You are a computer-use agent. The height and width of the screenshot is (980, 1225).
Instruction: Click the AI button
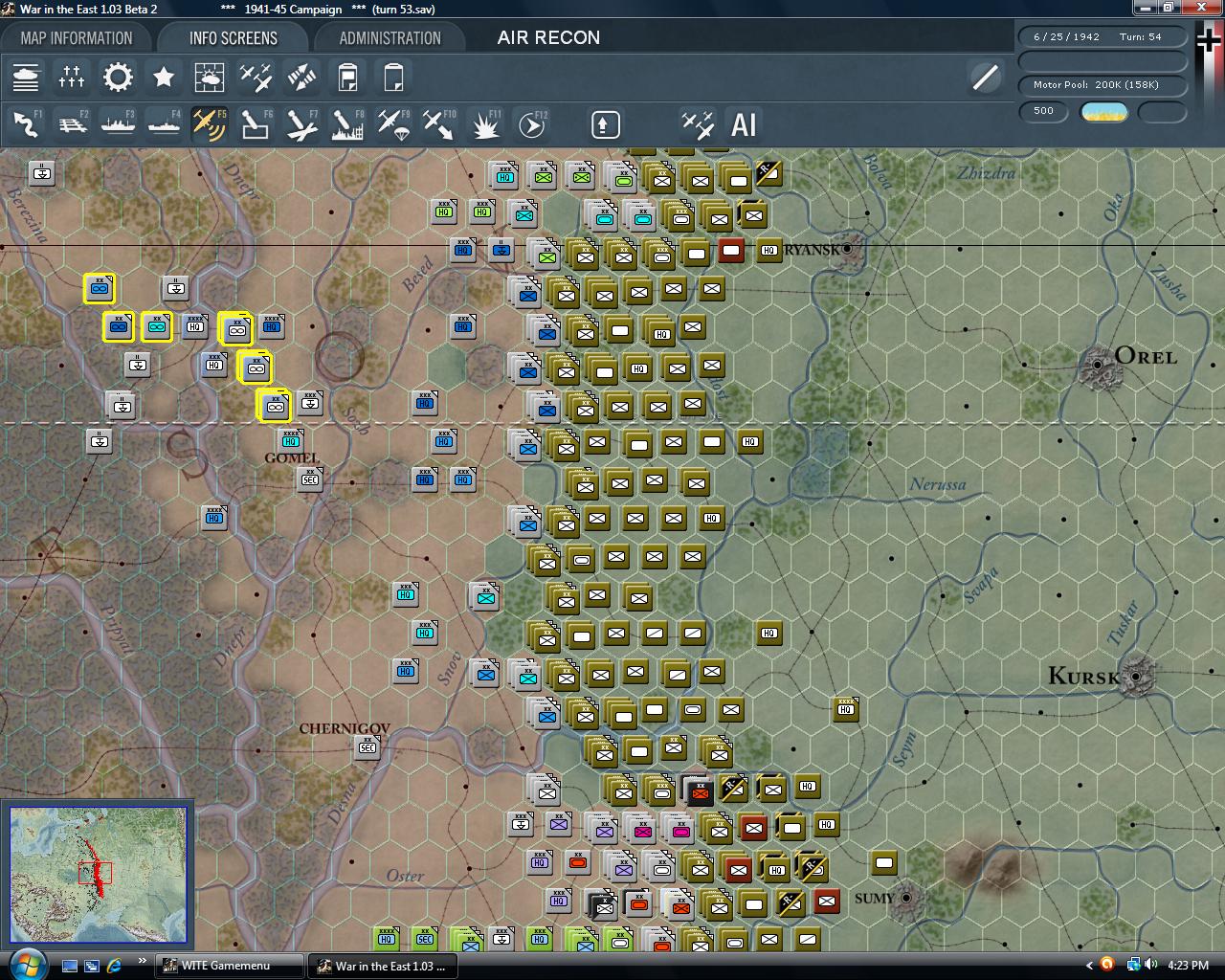point(744,125)
